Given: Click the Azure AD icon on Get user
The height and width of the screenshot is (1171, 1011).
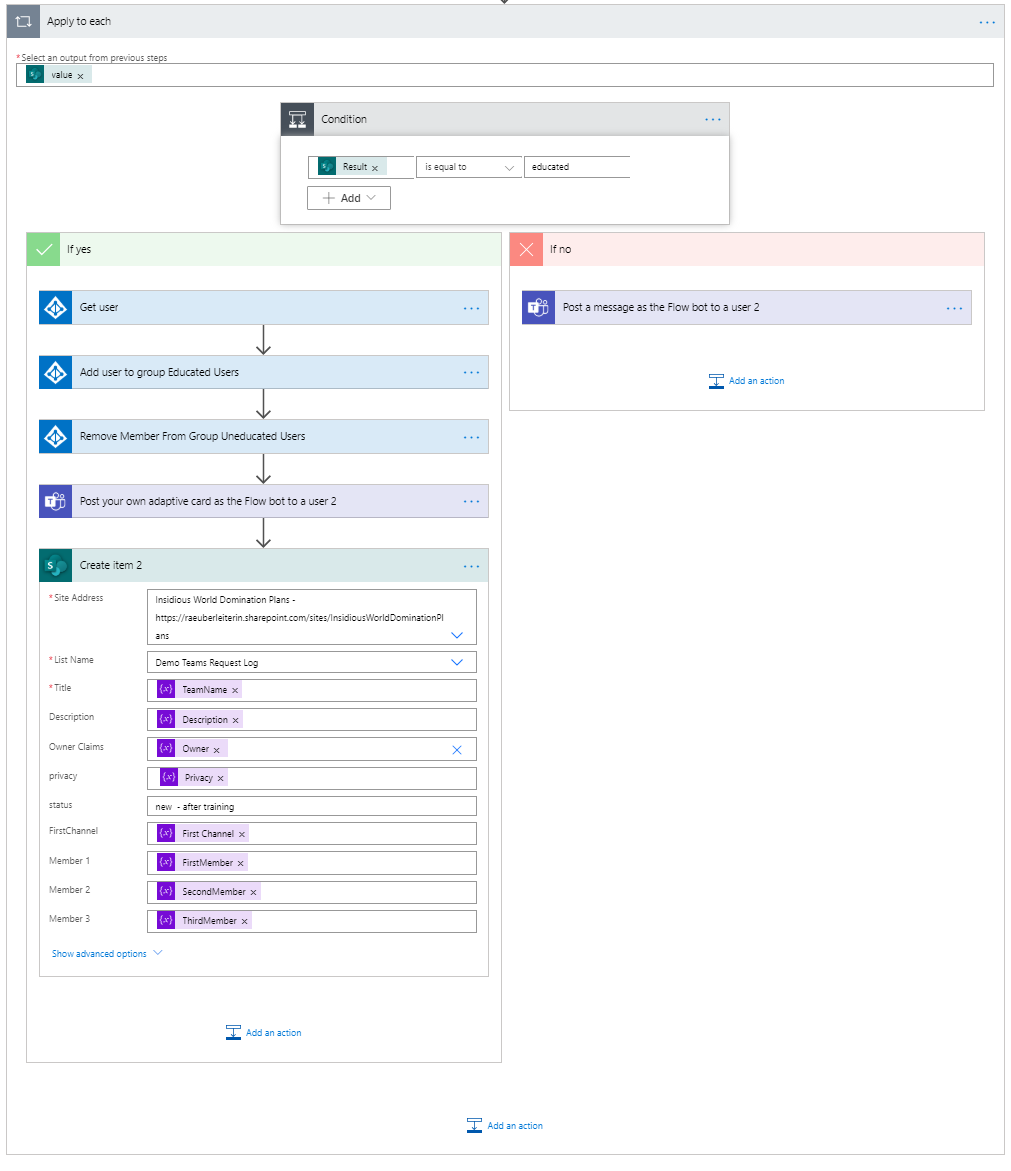Looking at the screenshot, I should coord(55,307).
